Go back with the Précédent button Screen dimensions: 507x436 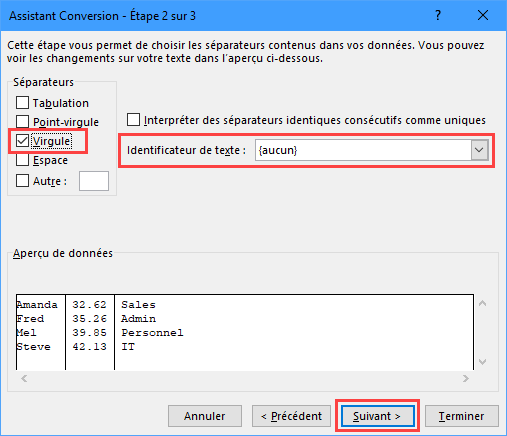point(291,416)
